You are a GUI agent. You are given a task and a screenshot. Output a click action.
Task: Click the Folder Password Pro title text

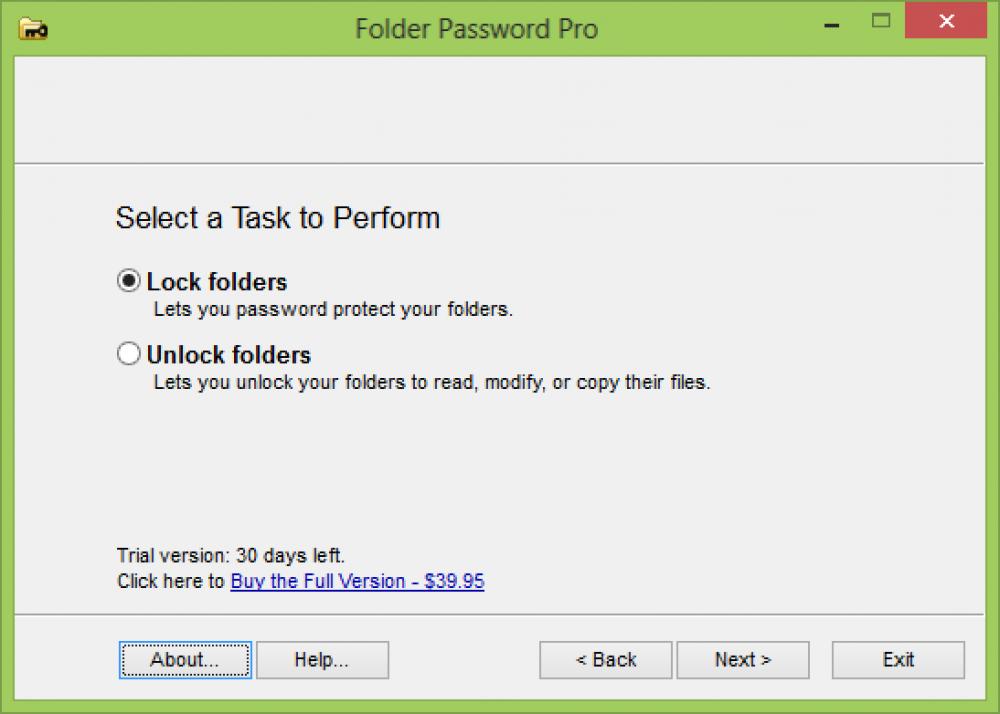tap(476, 28)
